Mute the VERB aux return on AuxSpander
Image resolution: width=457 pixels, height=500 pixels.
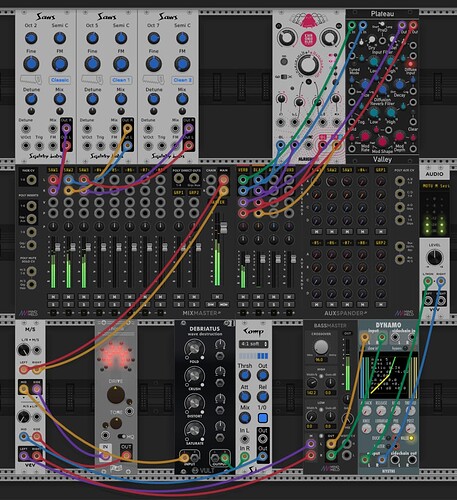pyautogui.click(x=243, y=296)
